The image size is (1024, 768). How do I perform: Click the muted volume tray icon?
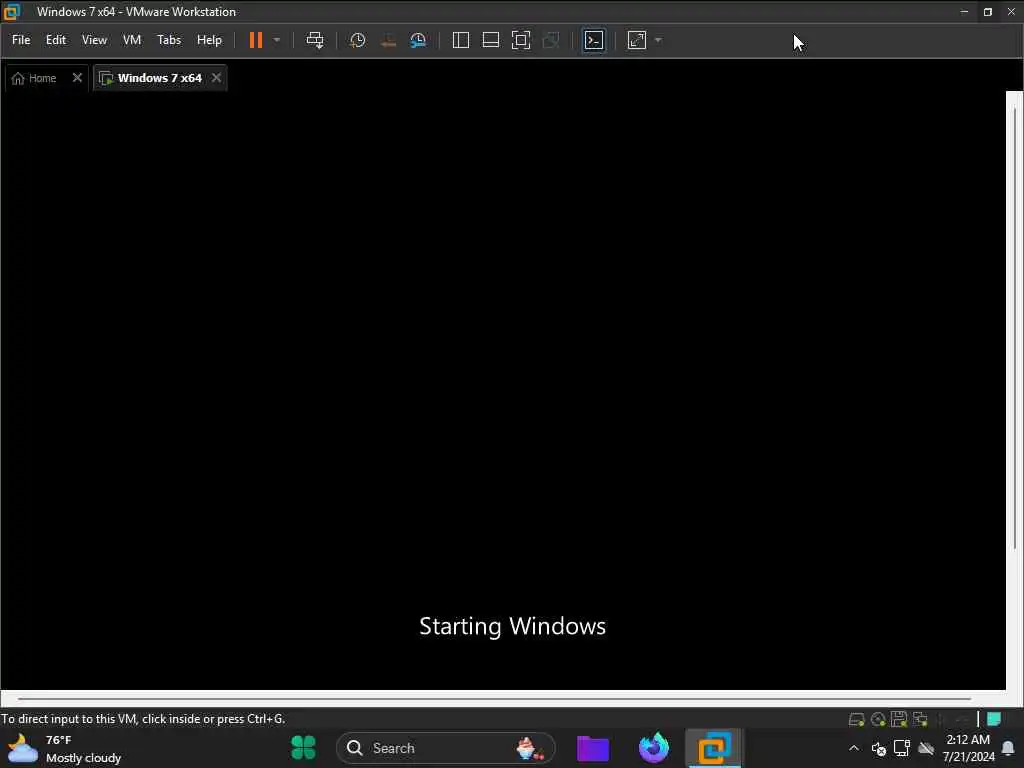pos(878,748)
